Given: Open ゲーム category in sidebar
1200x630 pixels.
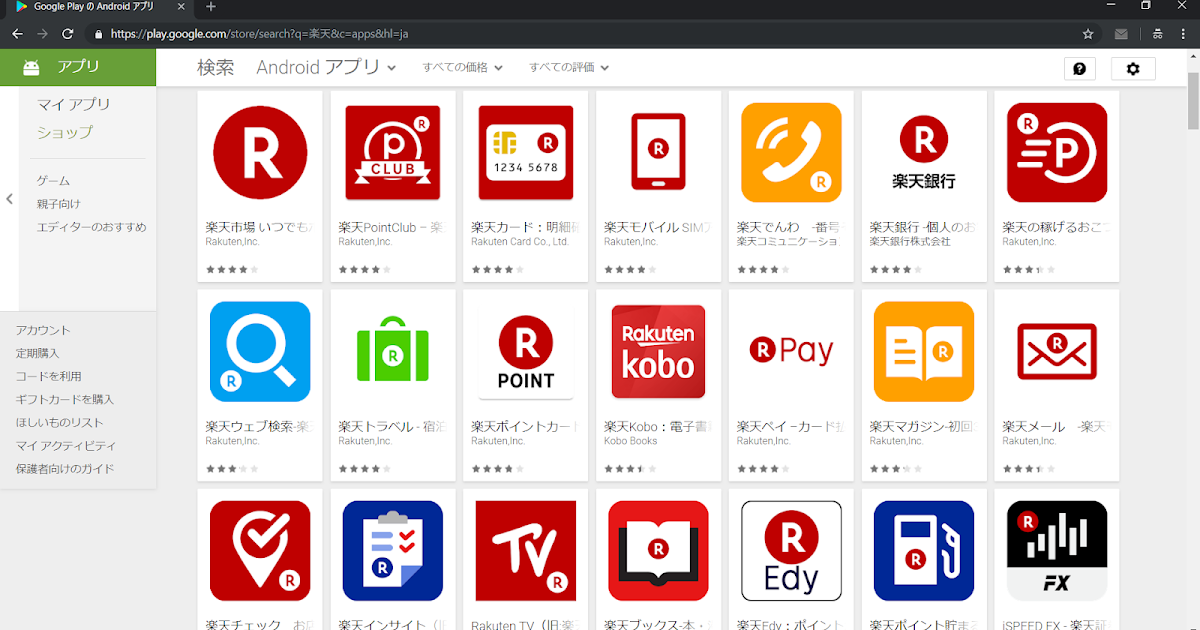Looking at the screenshot, I should click(x=54, y=181).
